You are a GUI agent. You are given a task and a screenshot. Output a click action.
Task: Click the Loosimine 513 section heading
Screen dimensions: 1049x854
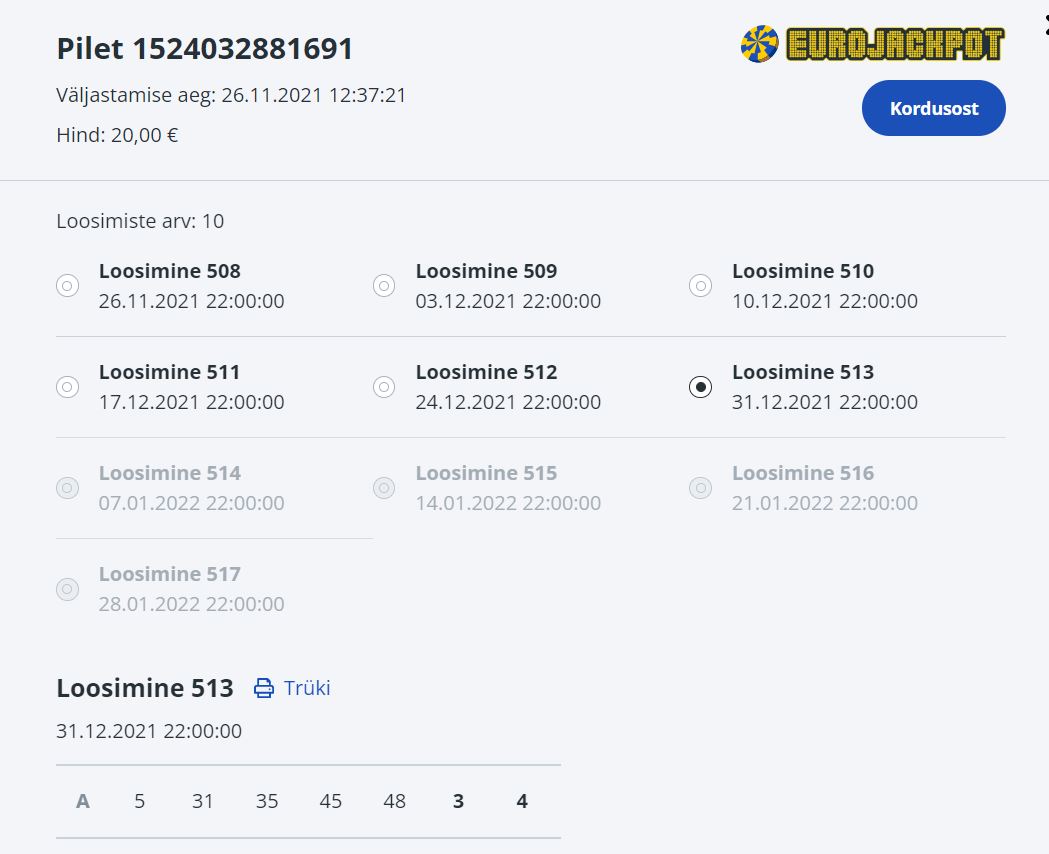point(145,688)
